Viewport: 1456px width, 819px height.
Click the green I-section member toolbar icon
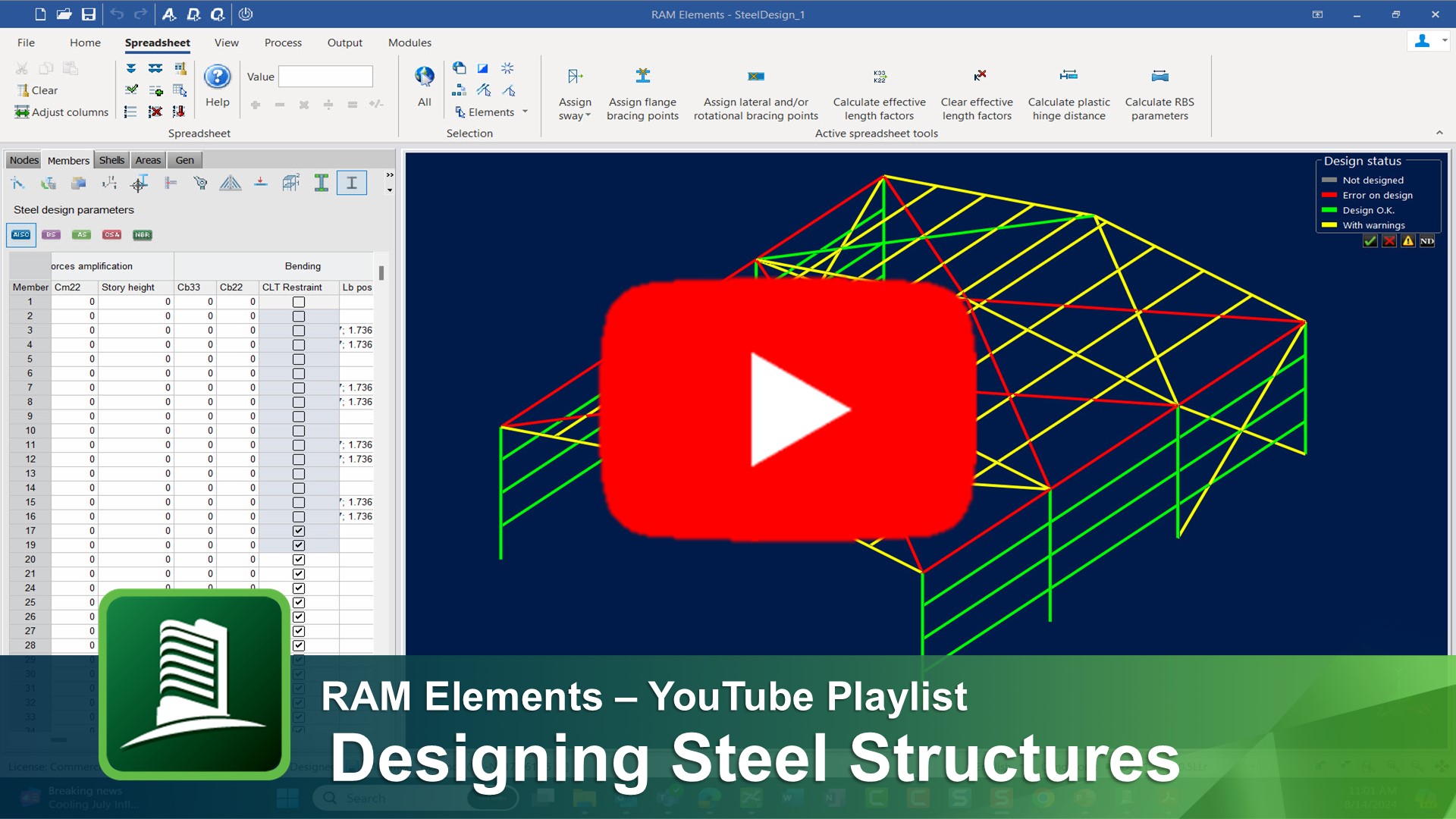pyautogui.click(x=322, y=183)
